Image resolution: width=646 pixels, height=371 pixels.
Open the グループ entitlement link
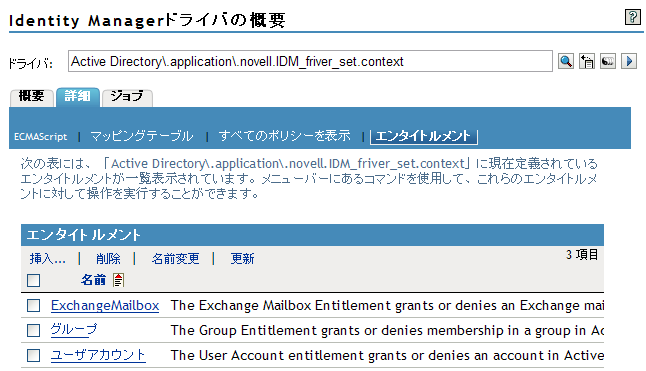tap(74, 330)
